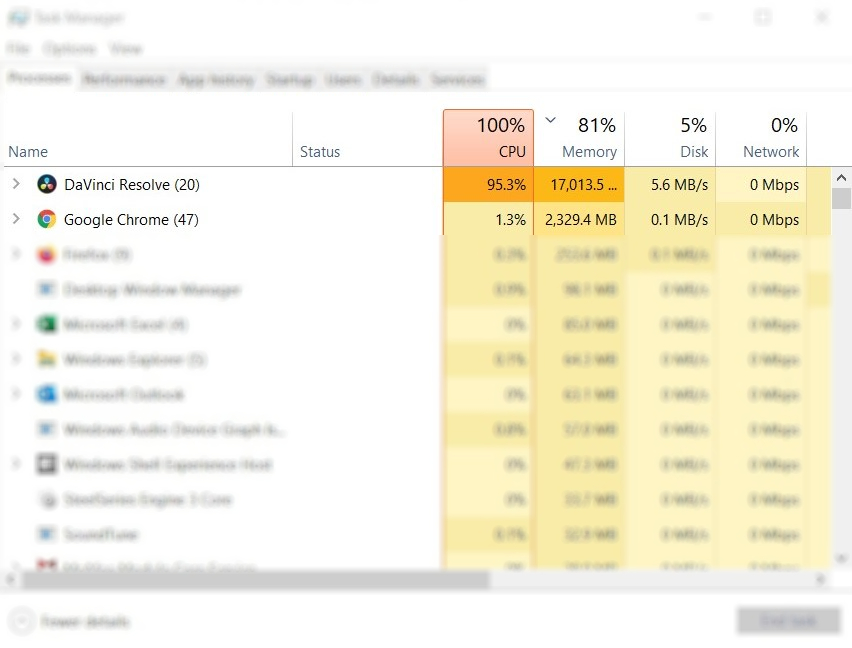Select DaVinci Resolve's 95.3% CPU cell
The image size is (852, 648).
coord(488,185)
